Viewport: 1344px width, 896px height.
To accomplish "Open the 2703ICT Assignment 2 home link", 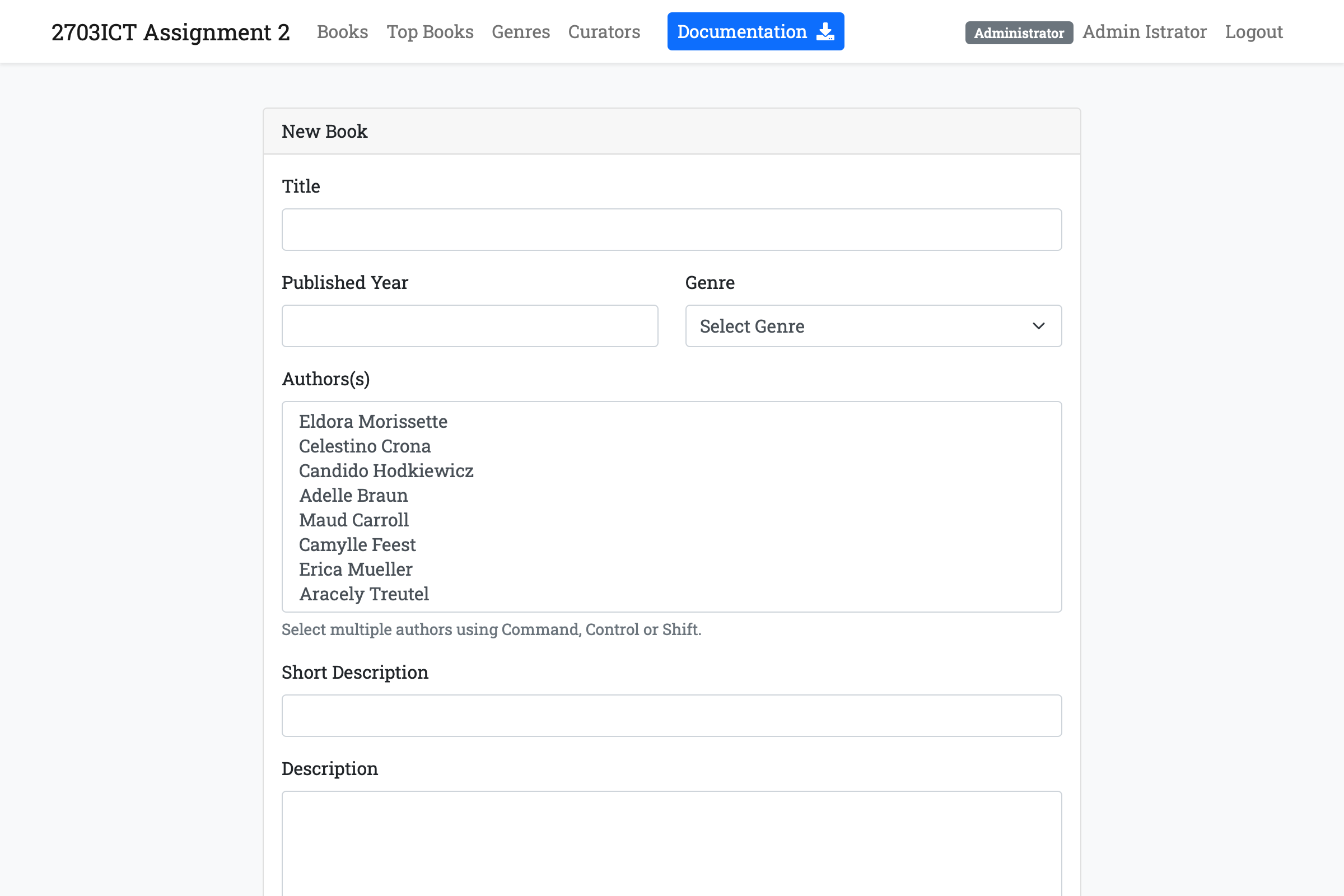I will [170, 32].
